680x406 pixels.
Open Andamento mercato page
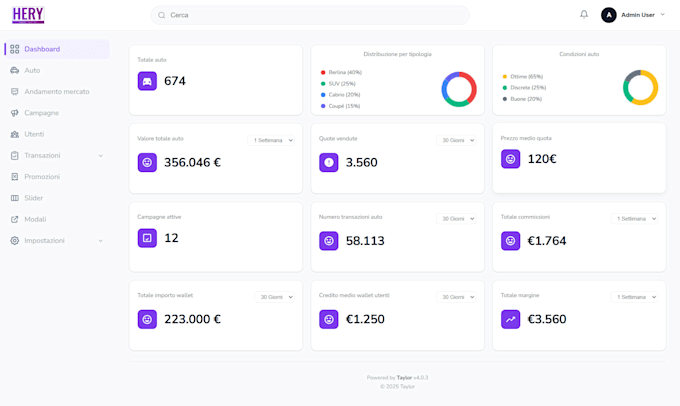coord(57,92)
